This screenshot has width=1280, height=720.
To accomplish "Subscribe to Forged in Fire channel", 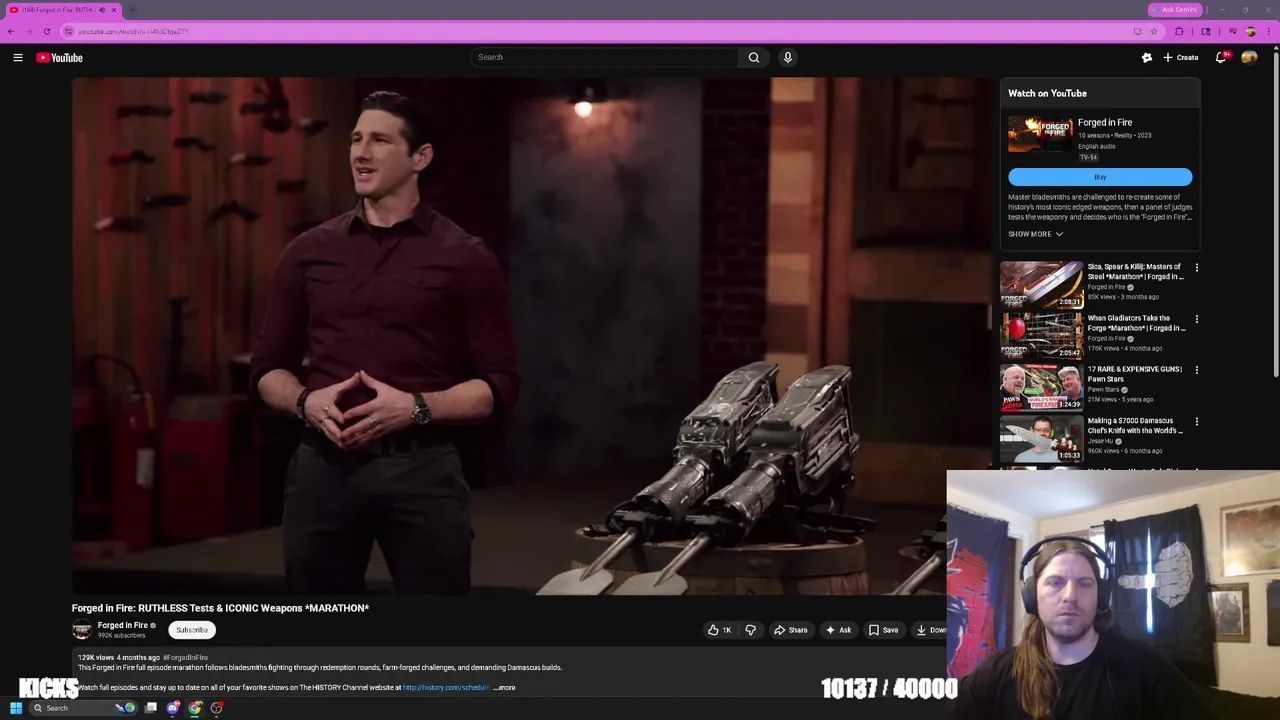I will [x=192, y=630].
